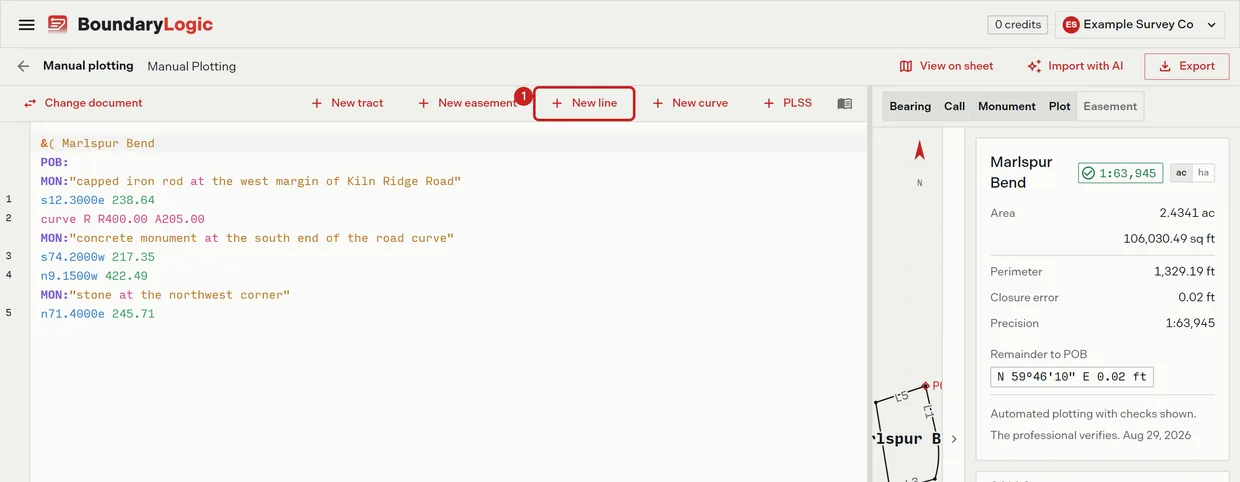Switch to the Bearing tab
The height and width of the screenshot is (482, 1240).
(910, 106)
